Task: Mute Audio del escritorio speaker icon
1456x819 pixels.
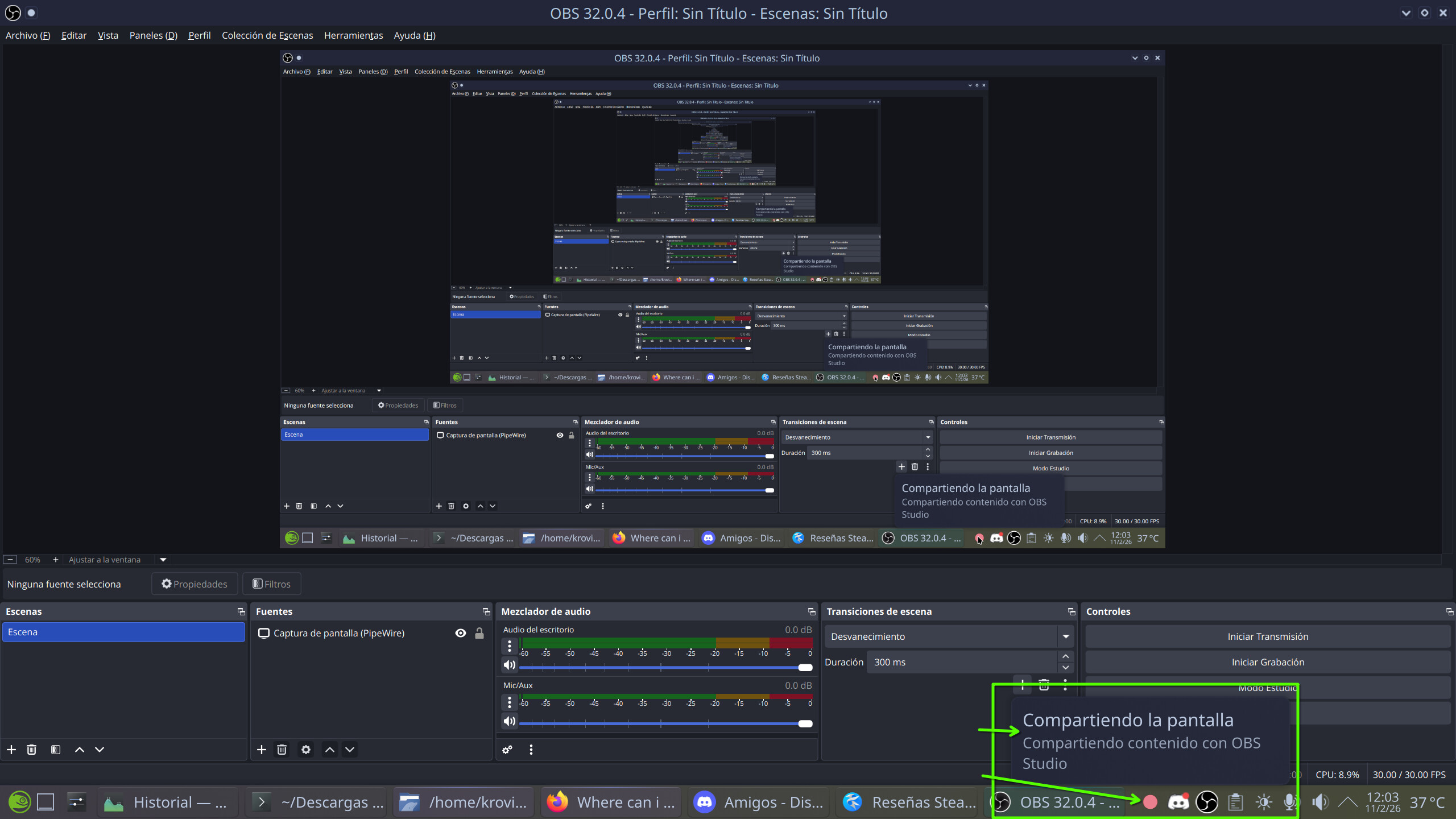Action: pos(510,665)
